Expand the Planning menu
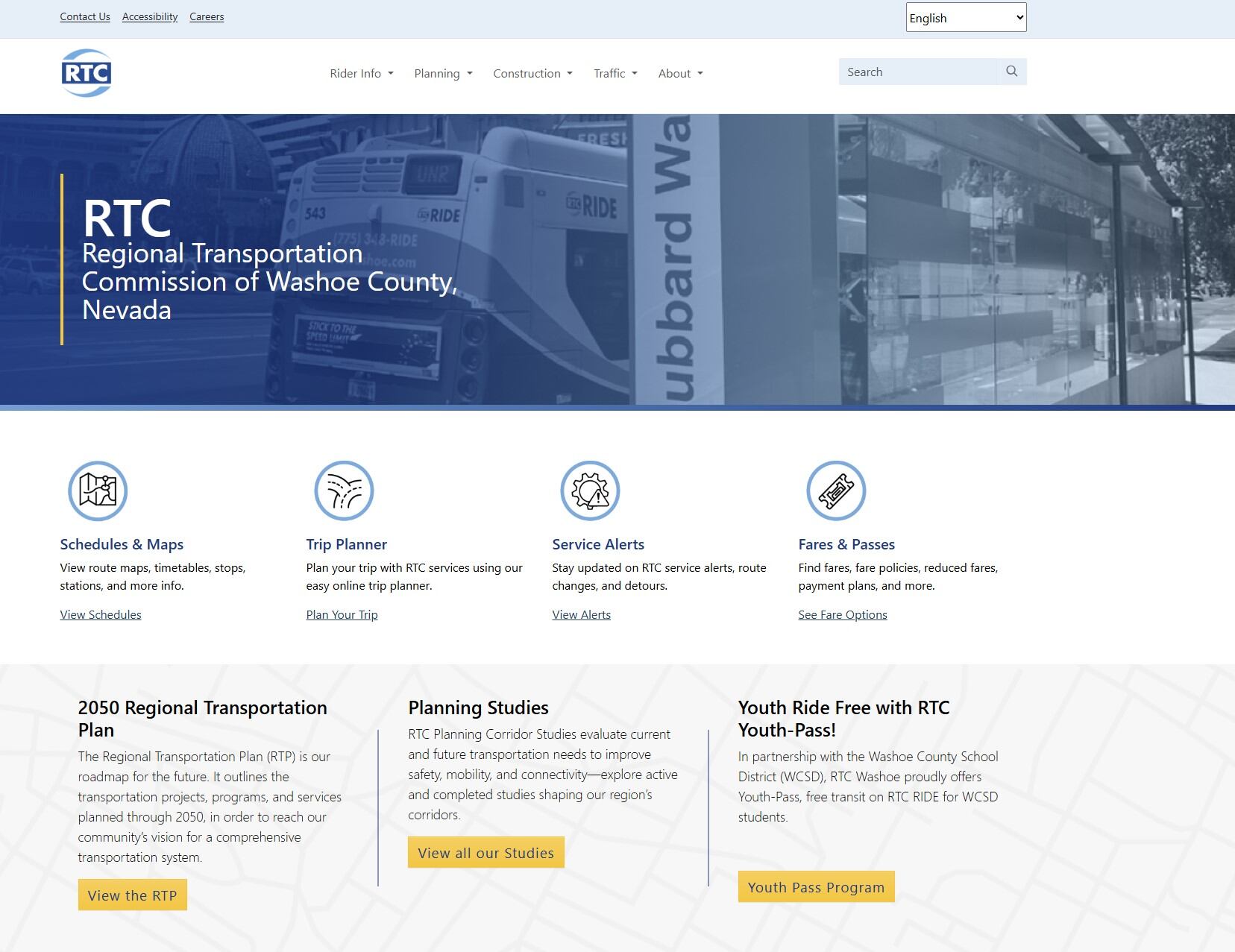 click(444, 73)
